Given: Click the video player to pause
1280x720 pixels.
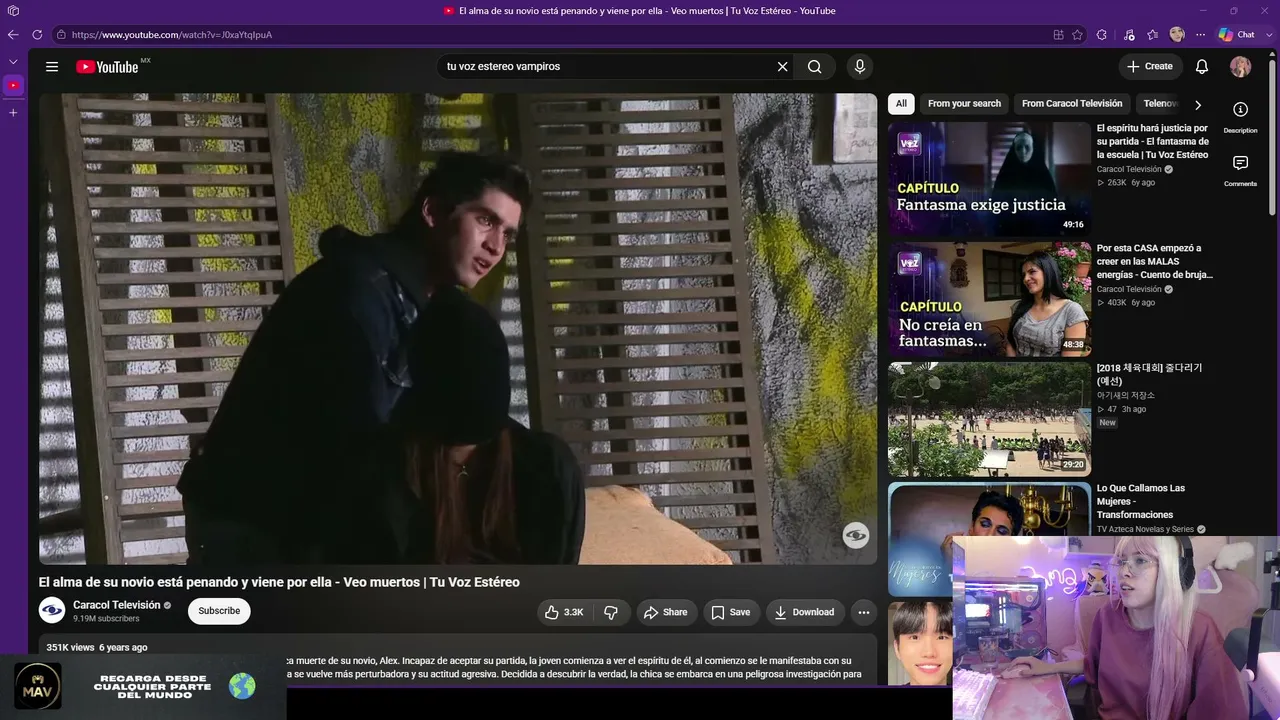Looking at the screenshot, I should click(x=458, y=329).
